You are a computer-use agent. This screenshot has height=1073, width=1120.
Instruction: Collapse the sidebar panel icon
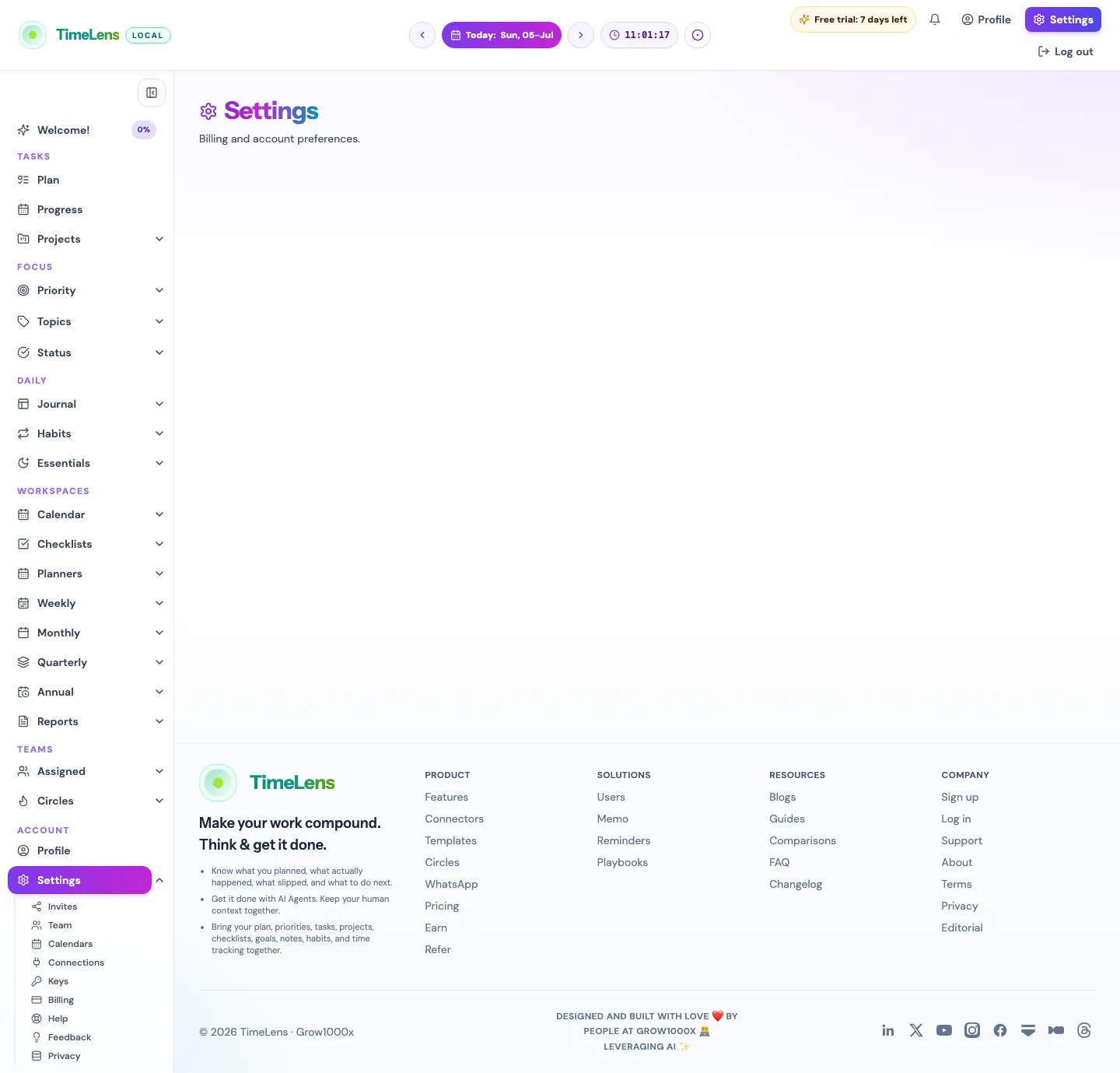point(152,93)
